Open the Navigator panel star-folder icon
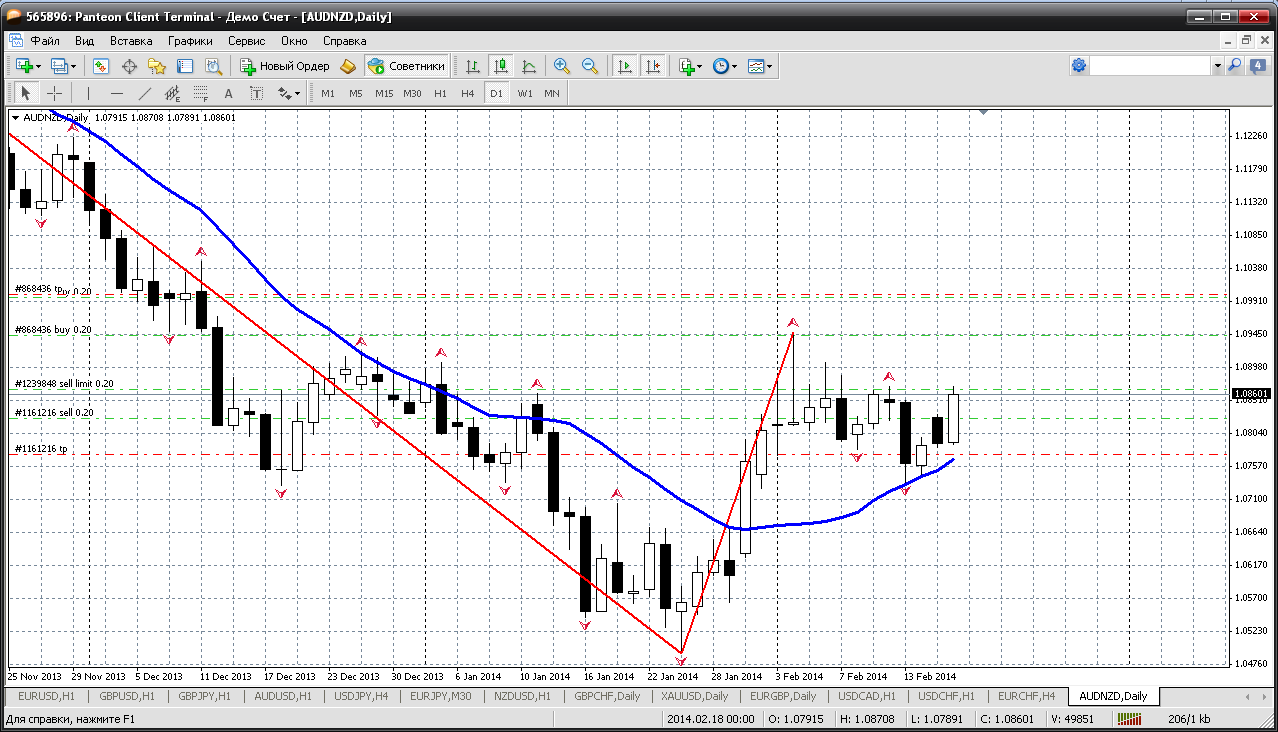The image size is (1278, 732). [x=157, y=66]
